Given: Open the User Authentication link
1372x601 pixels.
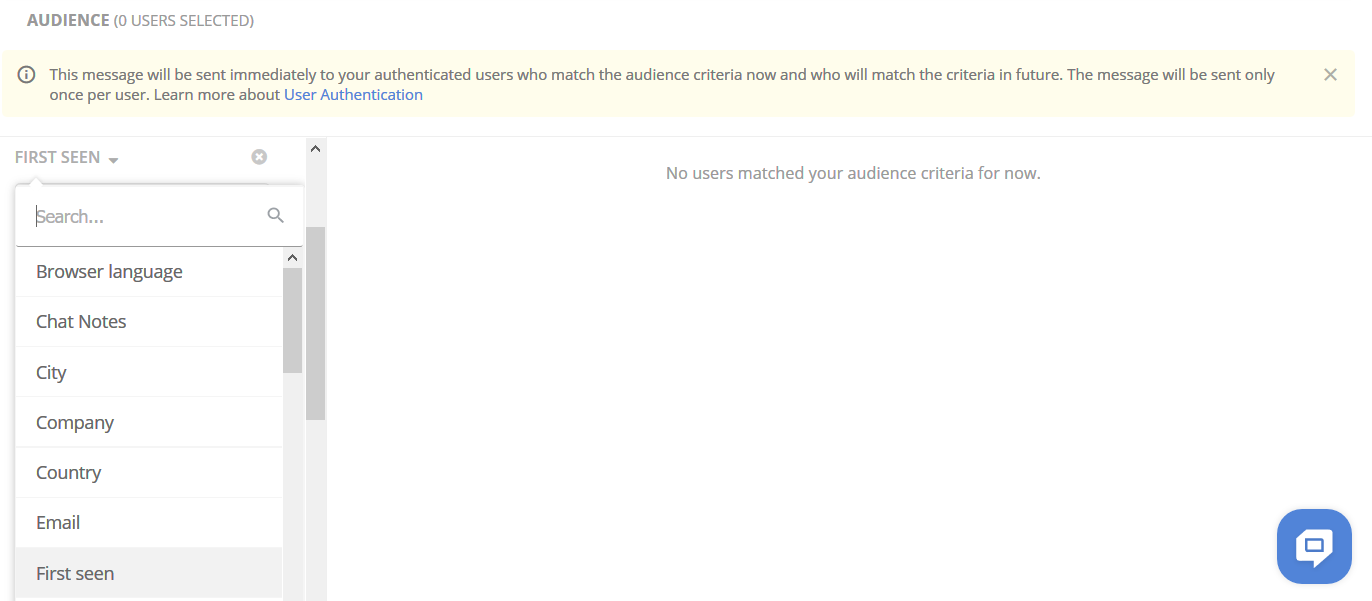Looking at the screenshot, I should (x=353, y=95).
